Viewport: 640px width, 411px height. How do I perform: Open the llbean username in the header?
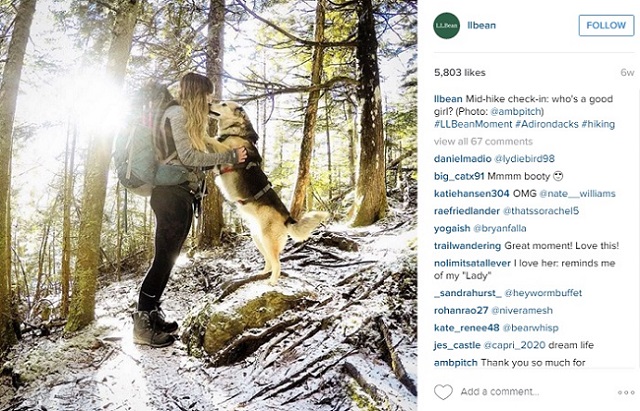[482, 25]
